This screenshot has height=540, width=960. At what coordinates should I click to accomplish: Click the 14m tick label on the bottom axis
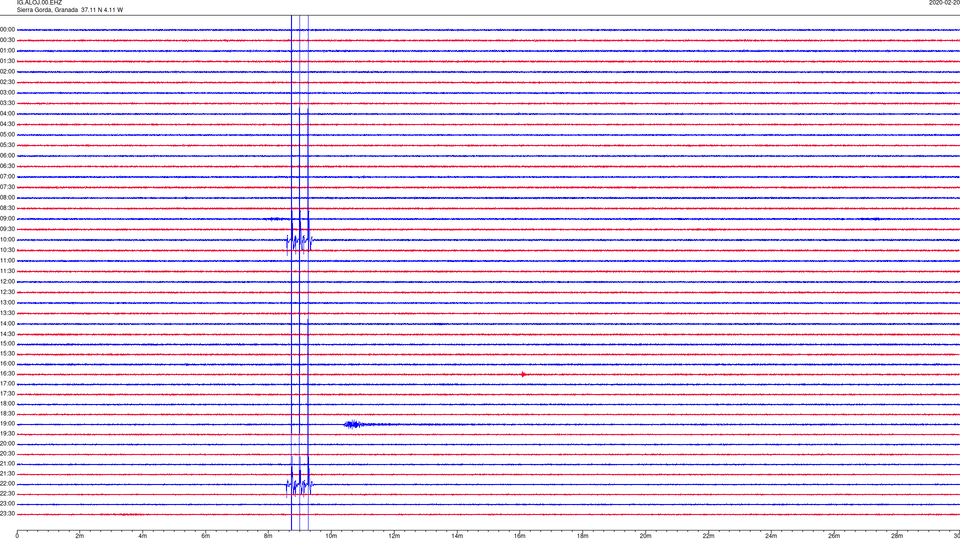pos(457,536)
